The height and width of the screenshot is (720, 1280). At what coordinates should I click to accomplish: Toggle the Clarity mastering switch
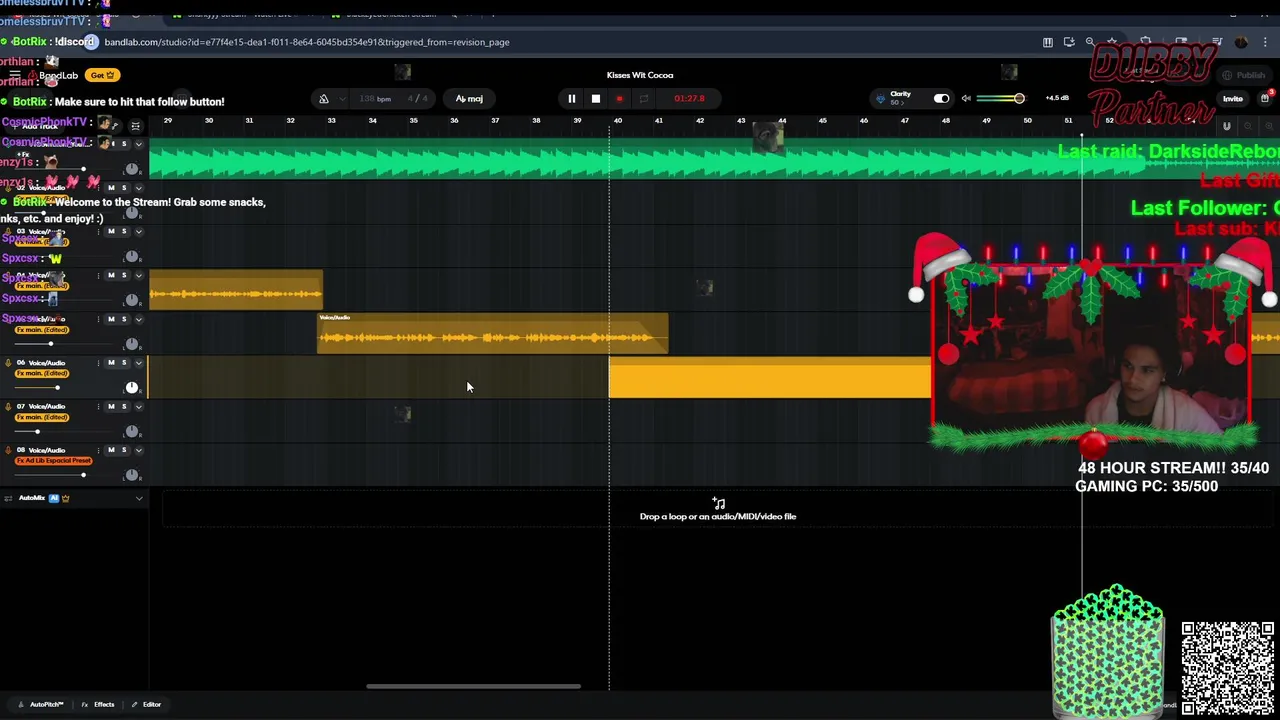point(941,98)
